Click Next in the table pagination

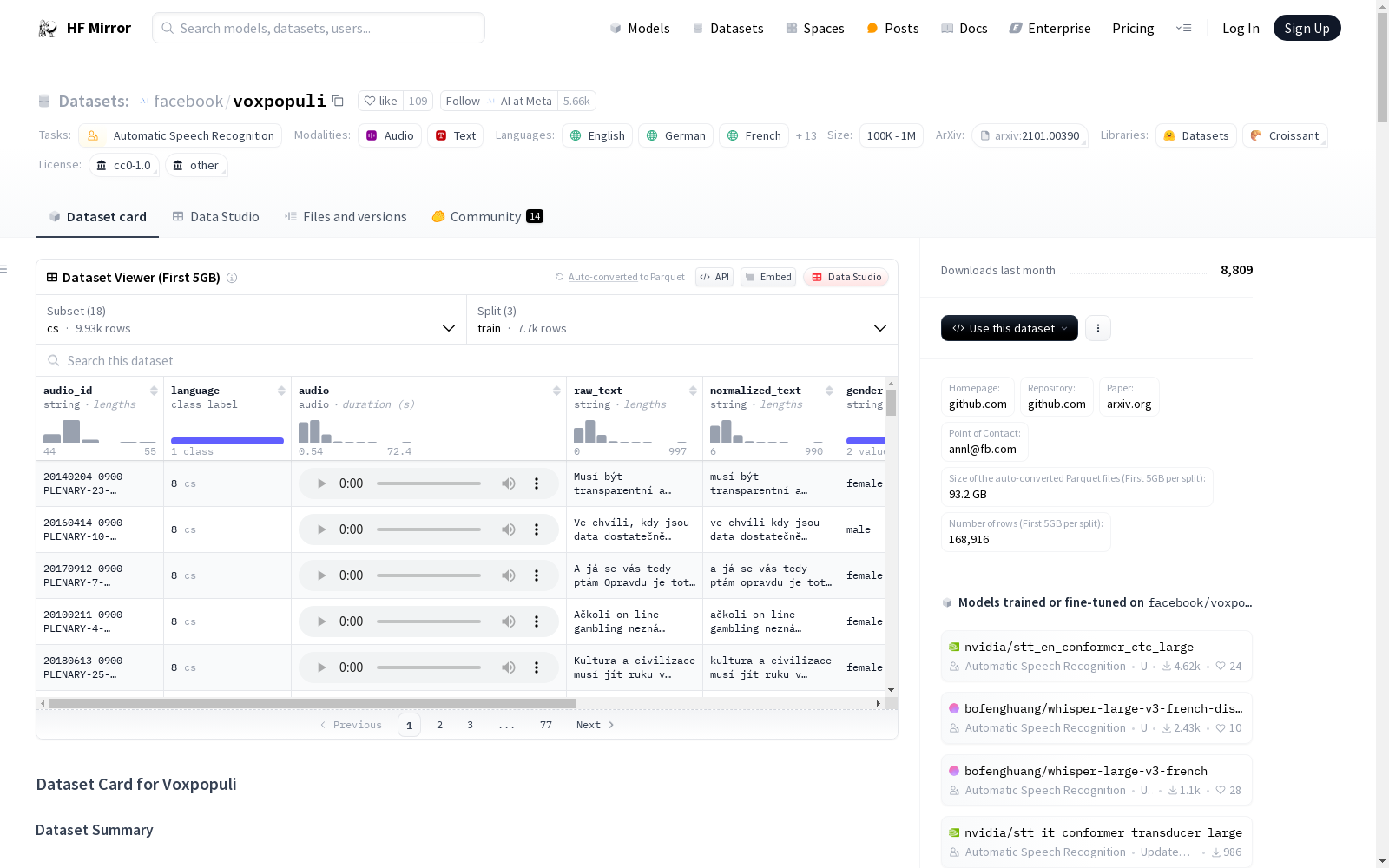point(595,725)
